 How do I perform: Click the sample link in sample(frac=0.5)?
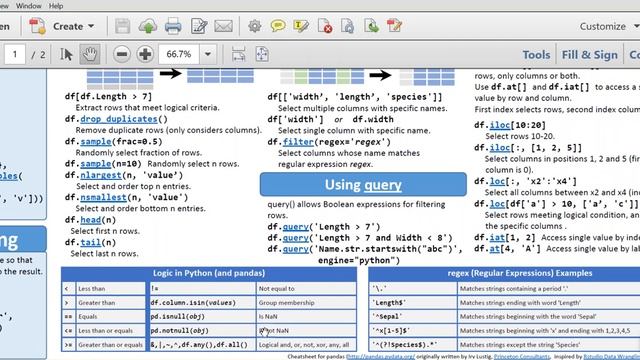(96, 142)
